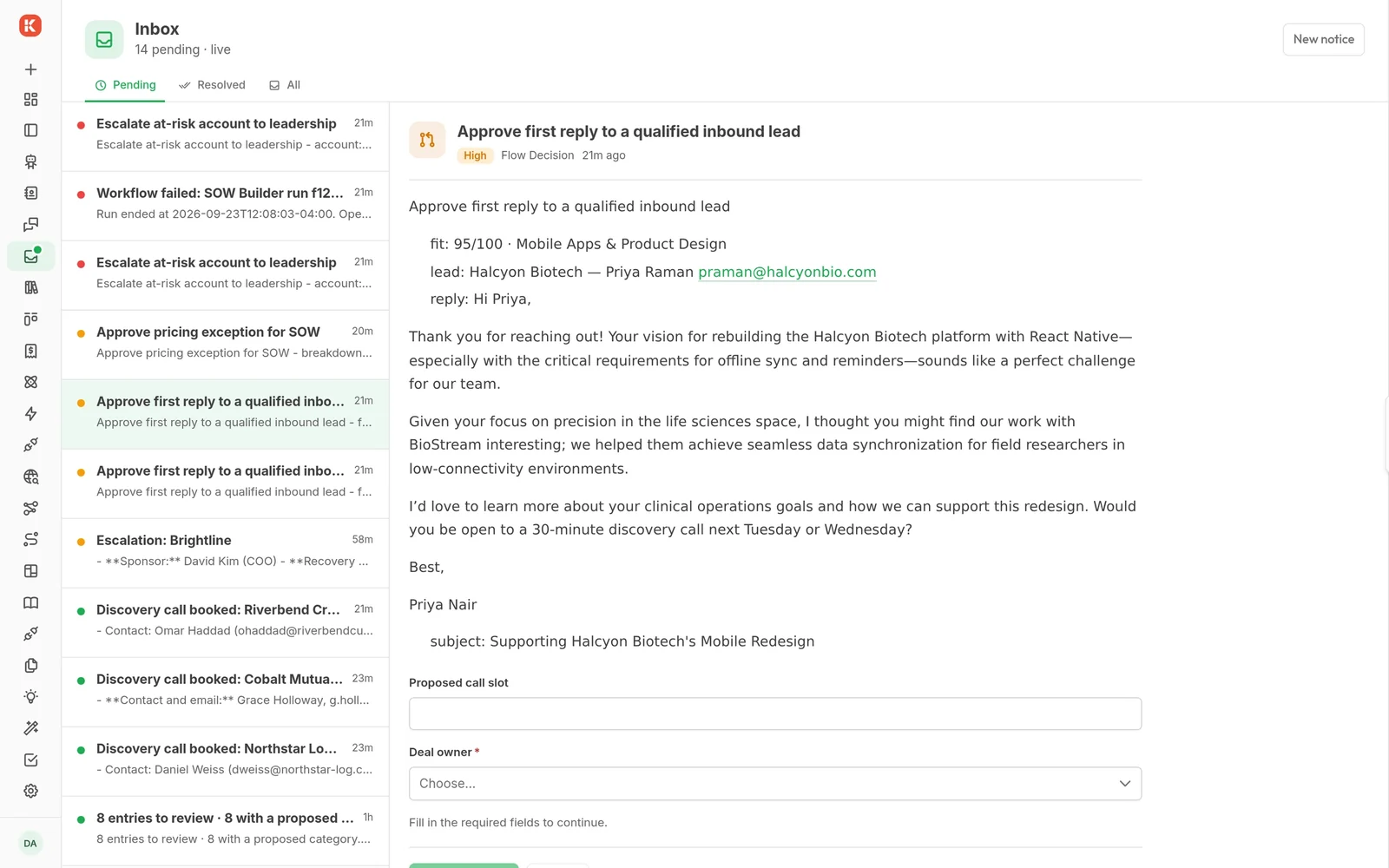
Task: Click the copy documents icon
Action: coord(30,666)
